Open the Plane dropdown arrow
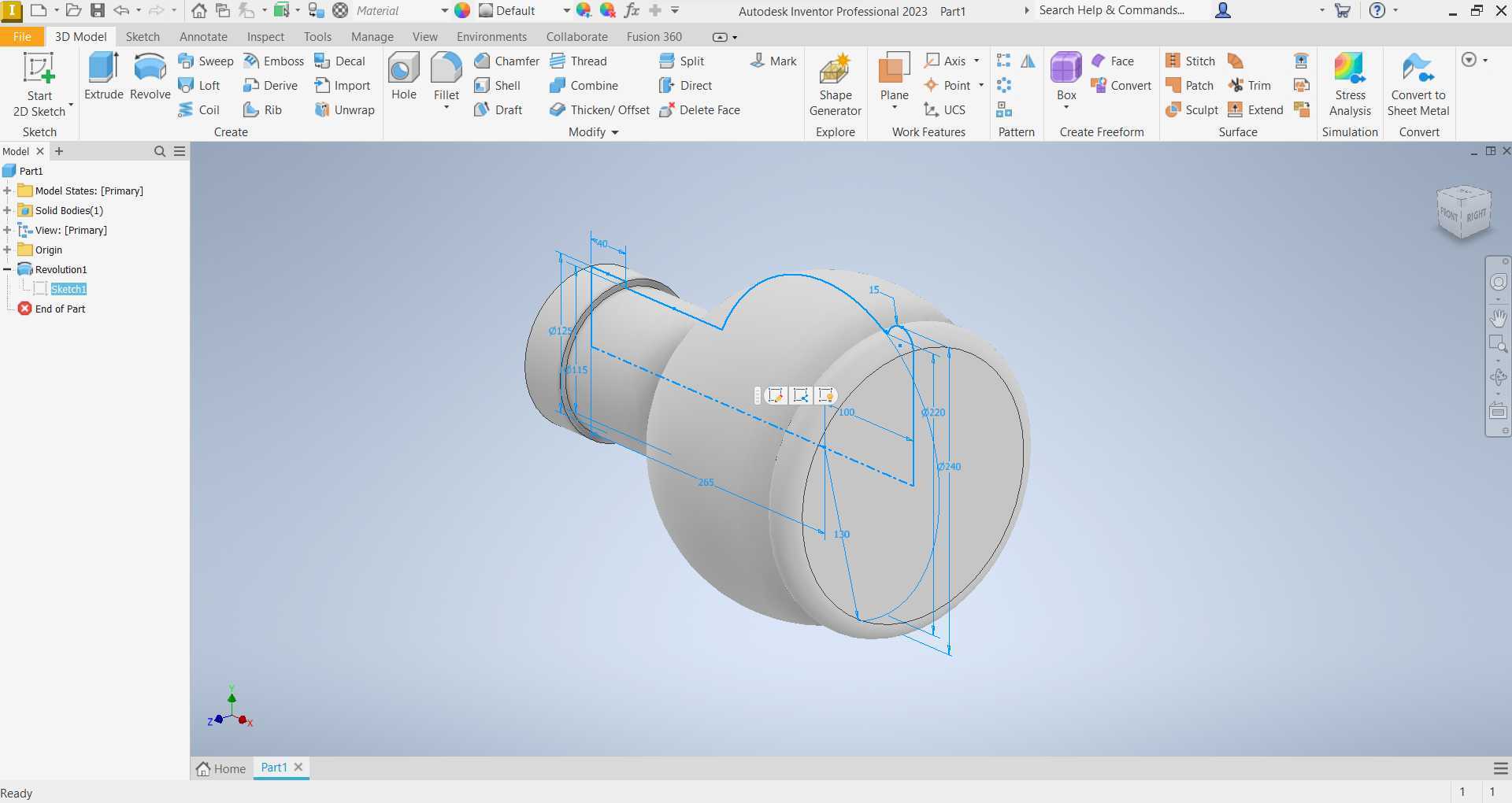The height and width of the screenshot is (803, 1512). [895, 107]
